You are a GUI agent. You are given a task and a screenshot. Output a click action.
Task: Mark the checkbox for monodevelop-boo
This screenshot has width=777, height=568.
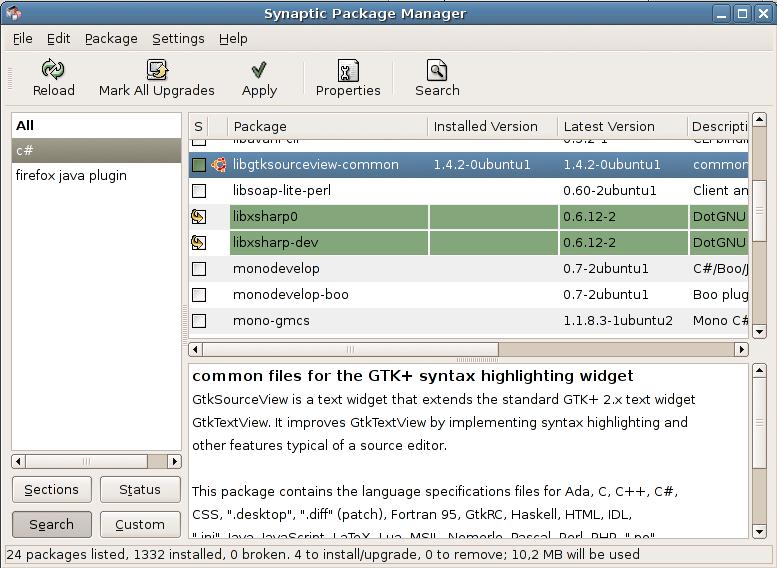pos(199,295)
